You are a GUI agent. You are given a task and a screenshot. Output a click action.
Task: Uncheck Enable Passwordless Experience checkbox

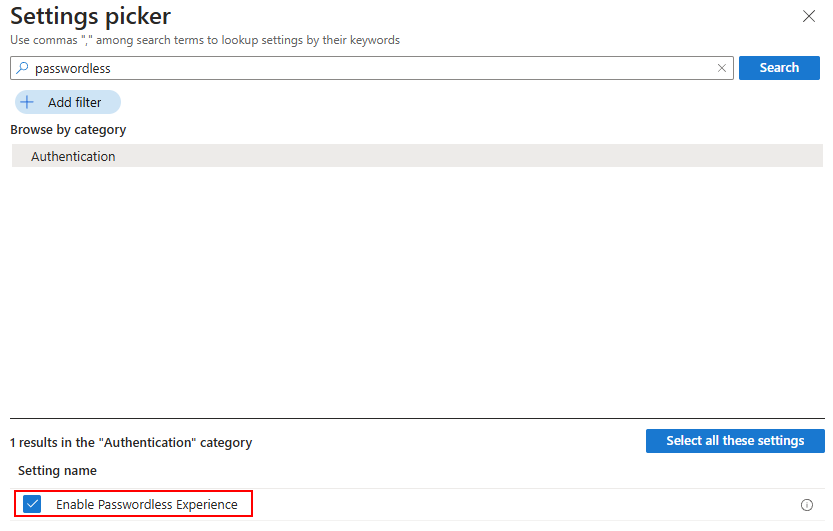[x=32, y=504]
